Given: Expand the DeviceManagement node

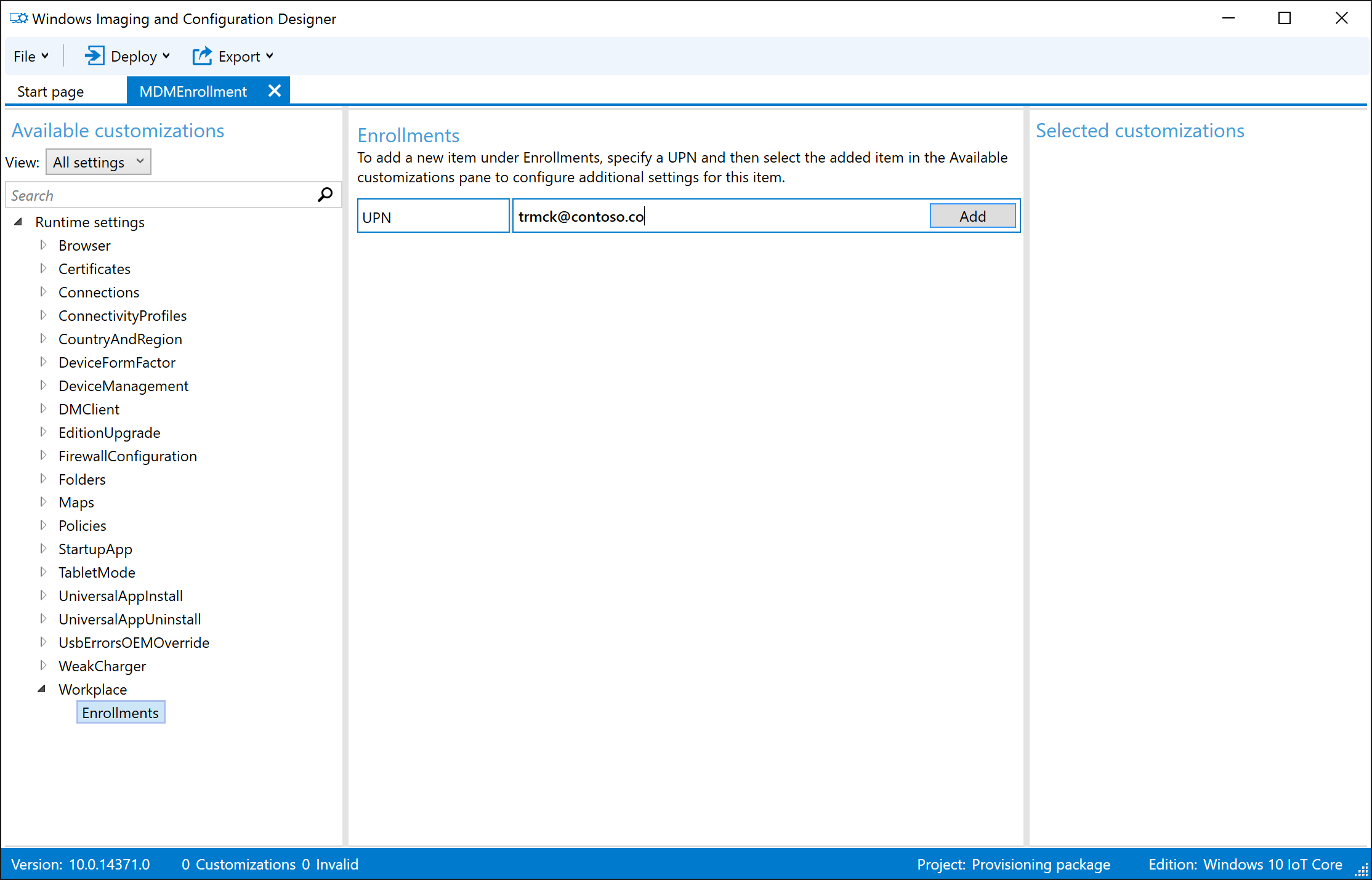Looking at the screenshot, I should point(43,386).
